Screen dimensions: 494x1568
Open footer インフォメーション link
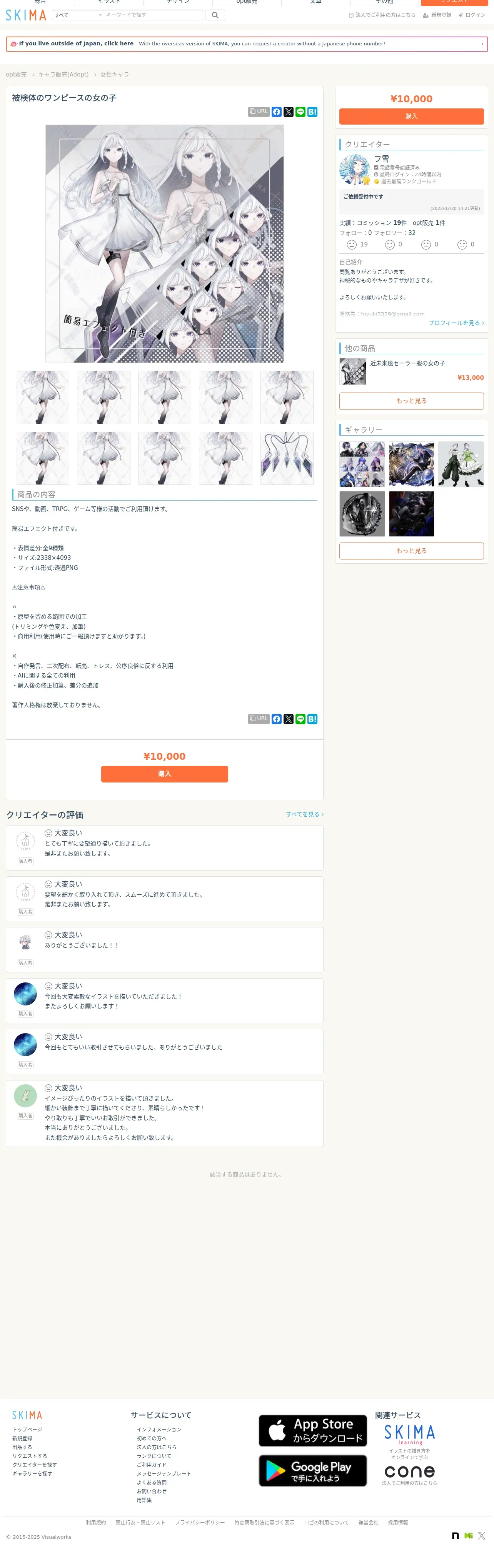[x=159, y=1429]
